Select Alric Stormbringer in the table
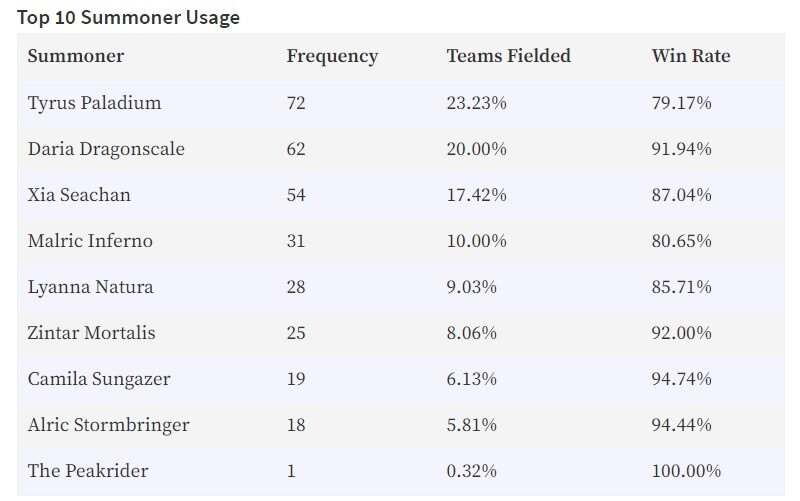 (x=109, y=425)
